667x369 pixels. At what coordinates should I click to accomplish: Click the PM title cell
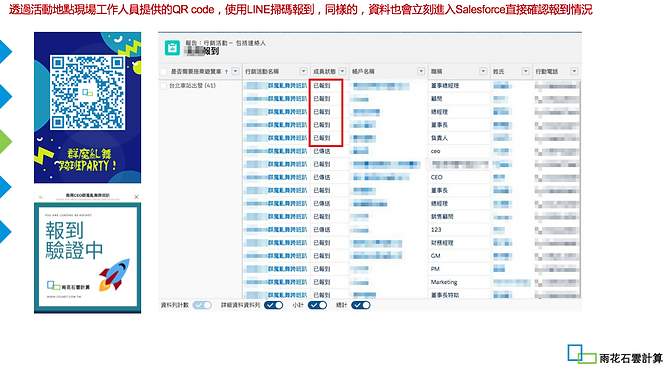[x=435, y=269]
